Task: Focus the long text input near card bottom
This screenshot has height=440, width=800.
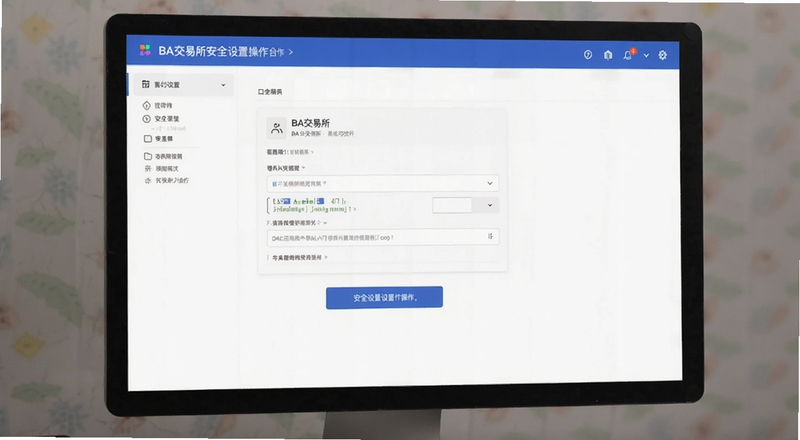Action: coord(383,237)
